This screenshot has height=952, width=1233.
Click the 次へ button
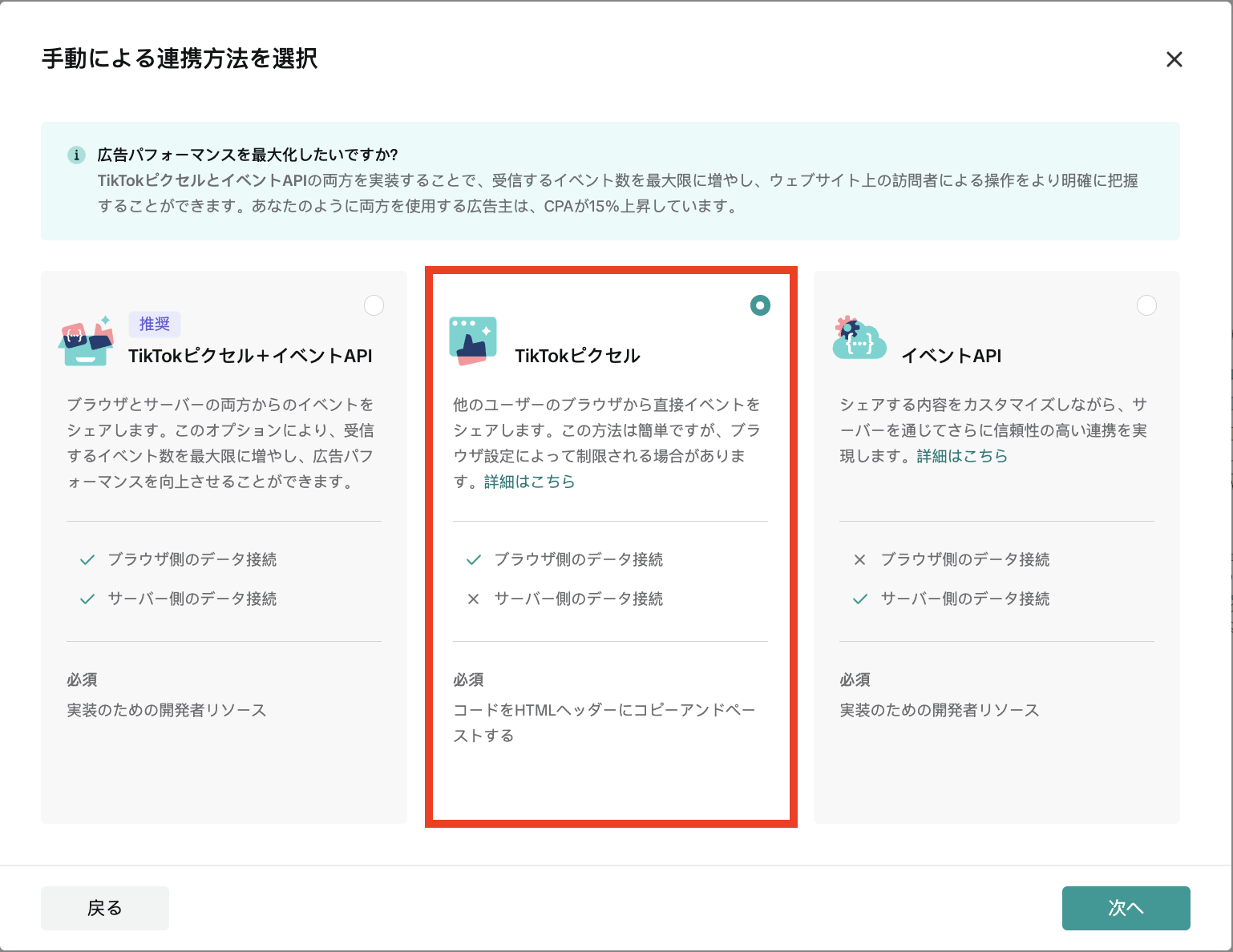coord(1126,908)
